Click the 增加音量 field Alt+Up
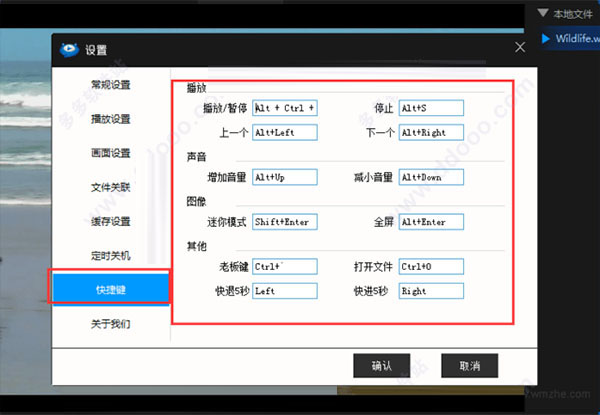This screenshot has height=415, width=600. click(285, 177)
